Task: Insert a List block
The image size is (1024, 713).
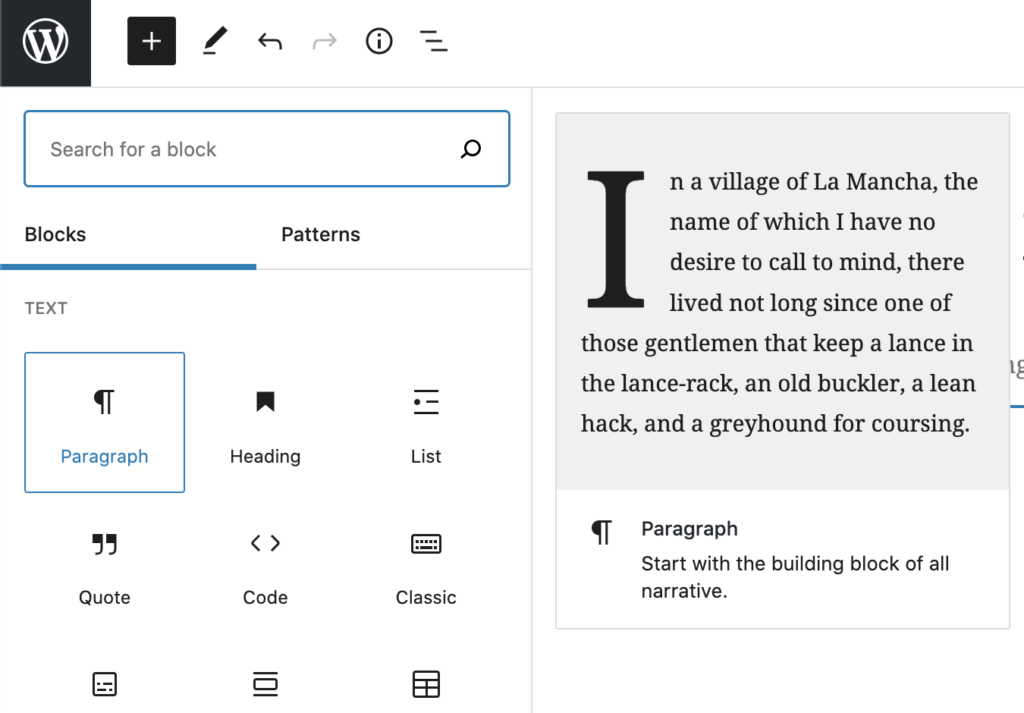Action: tap(426, 422)
